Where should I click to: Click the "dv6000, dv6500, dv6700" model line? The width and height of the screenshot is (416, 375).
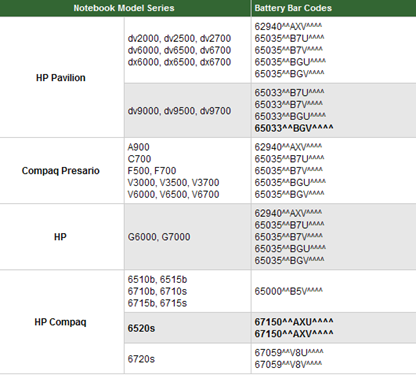pyautogui.click(x=179, y=50)
